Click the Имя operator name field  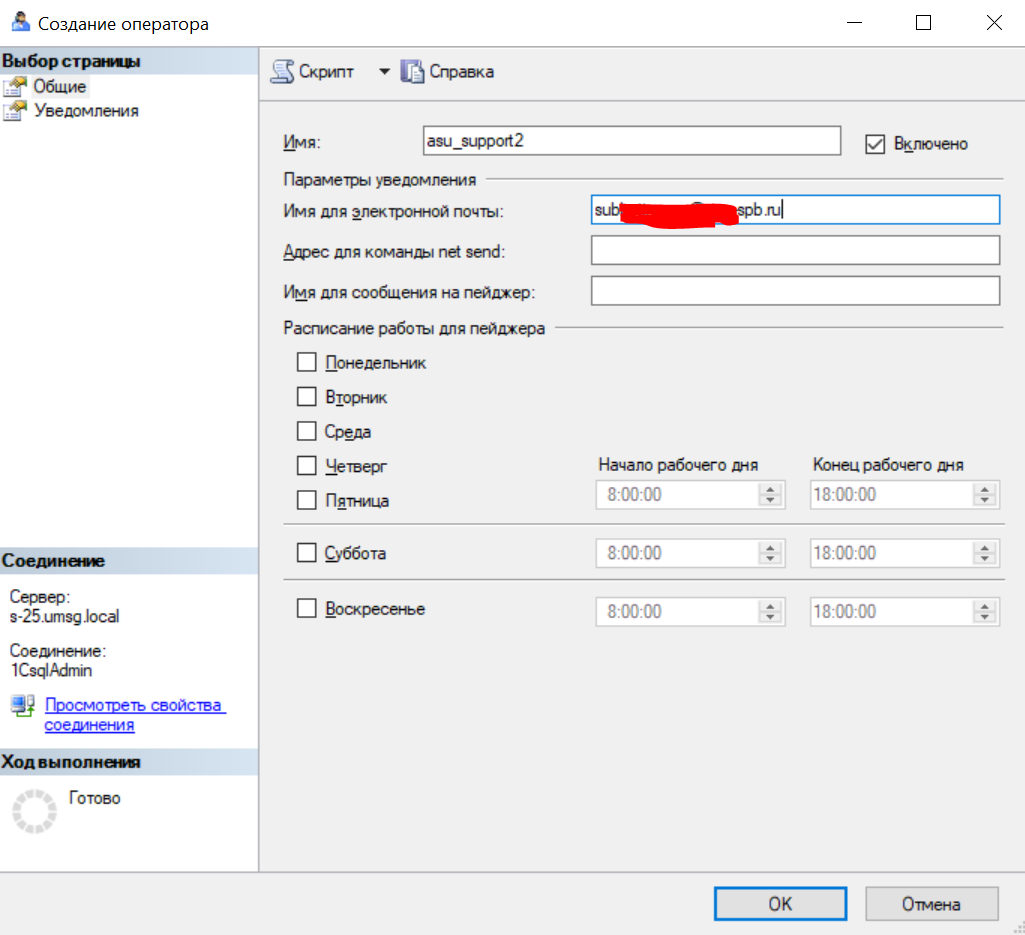pos(631,141)
